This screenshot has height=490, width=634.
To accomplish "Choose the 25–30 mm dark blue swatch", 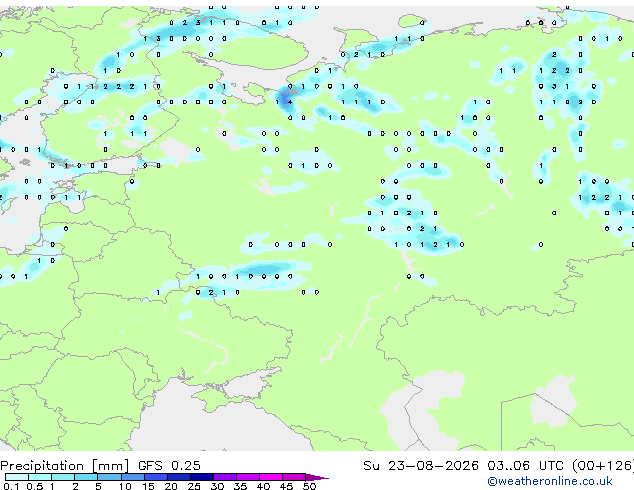I will coord(201,477).
